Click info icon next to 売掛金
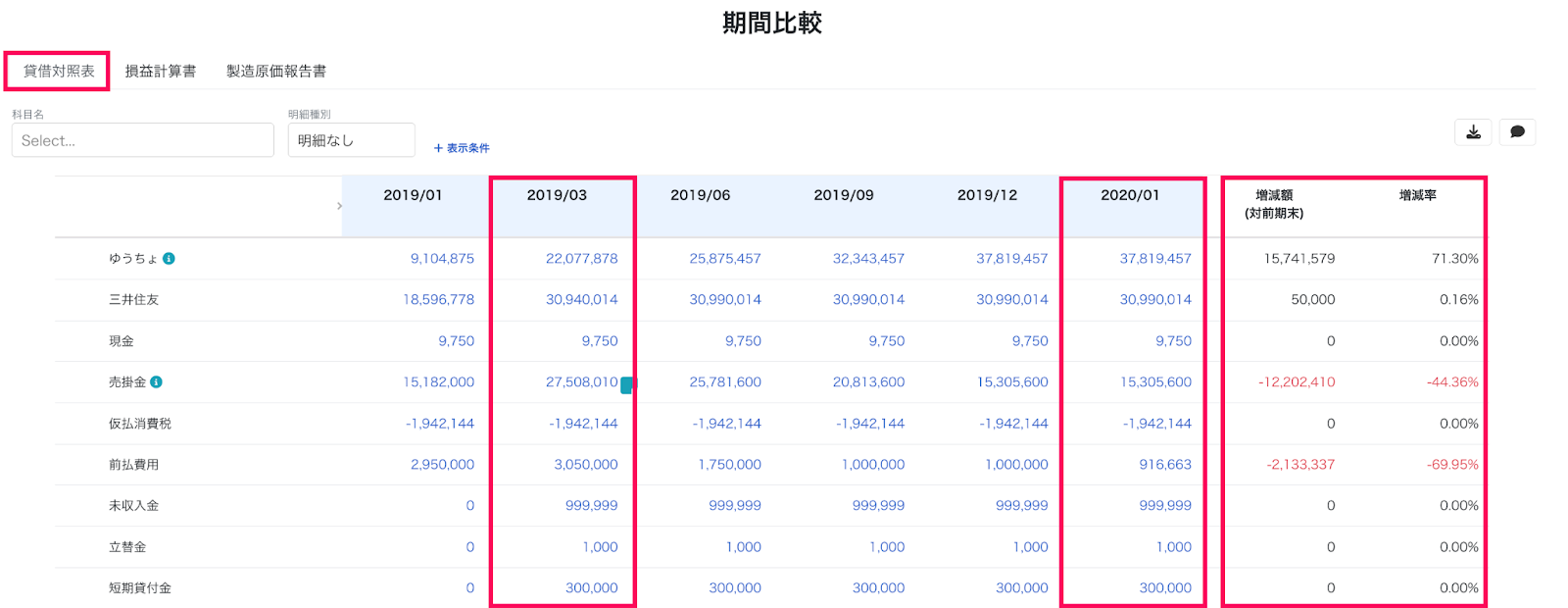 click(x=156, y=382)
